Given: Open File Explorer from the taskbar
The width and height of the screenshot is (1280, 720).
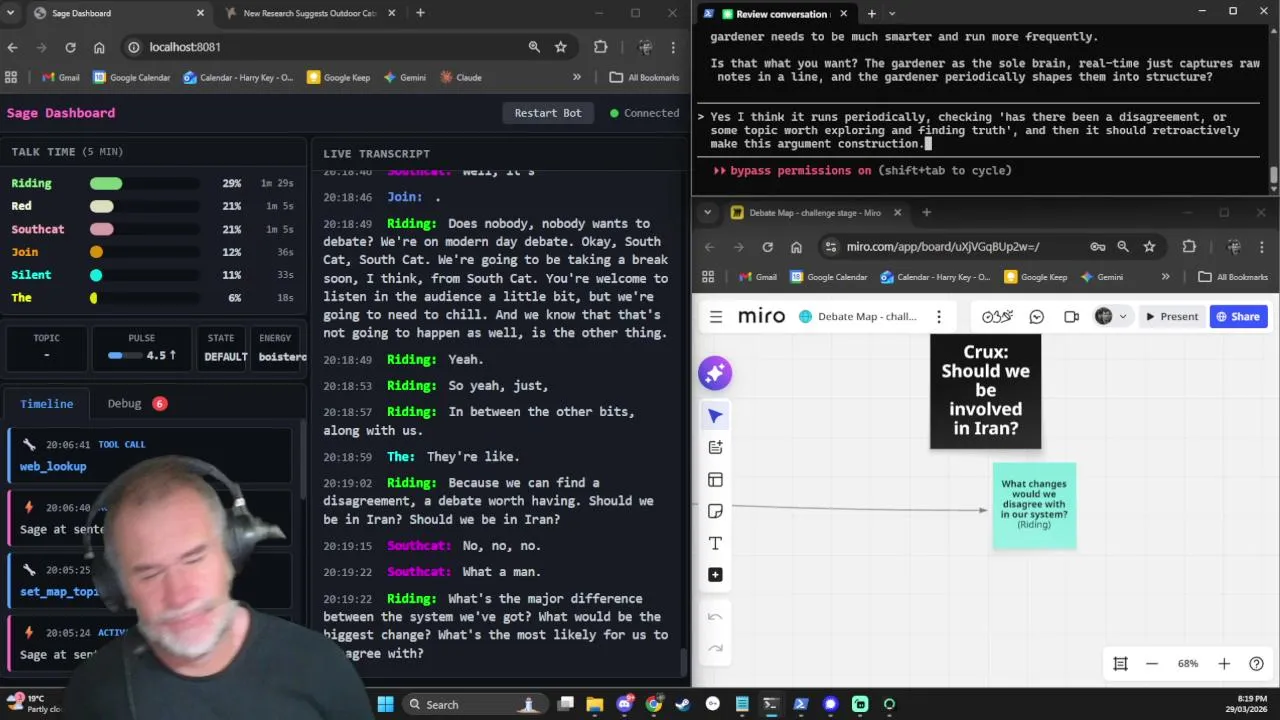Looking at the screenshot, I should (x=594, y=704).
